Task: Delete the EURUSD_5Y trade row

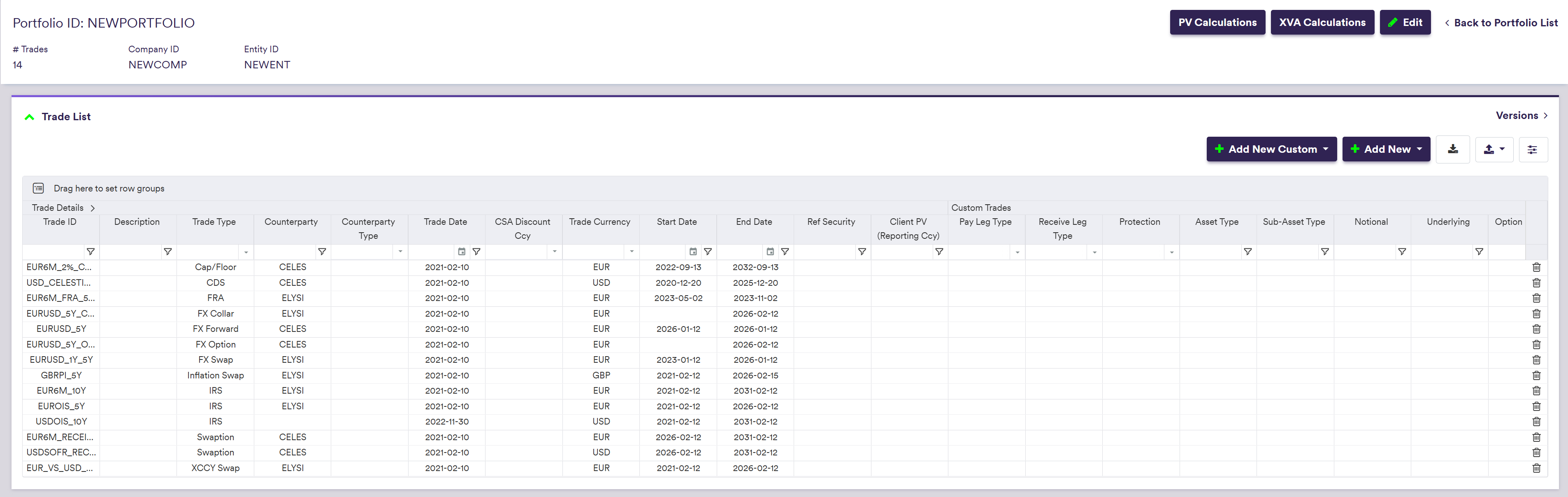Action: click(x=1536, y=329)
